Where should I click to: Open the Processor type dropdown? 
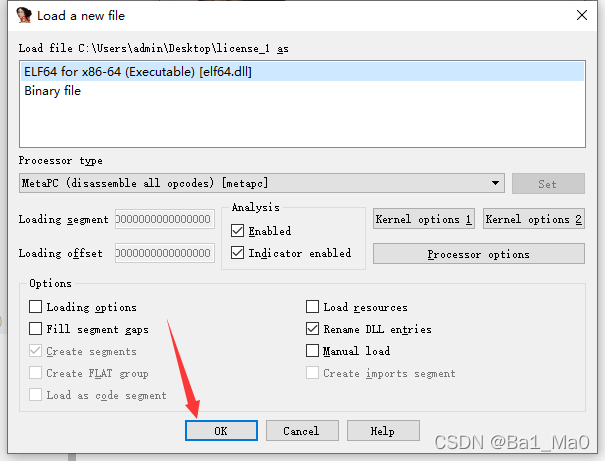(496, 183)
